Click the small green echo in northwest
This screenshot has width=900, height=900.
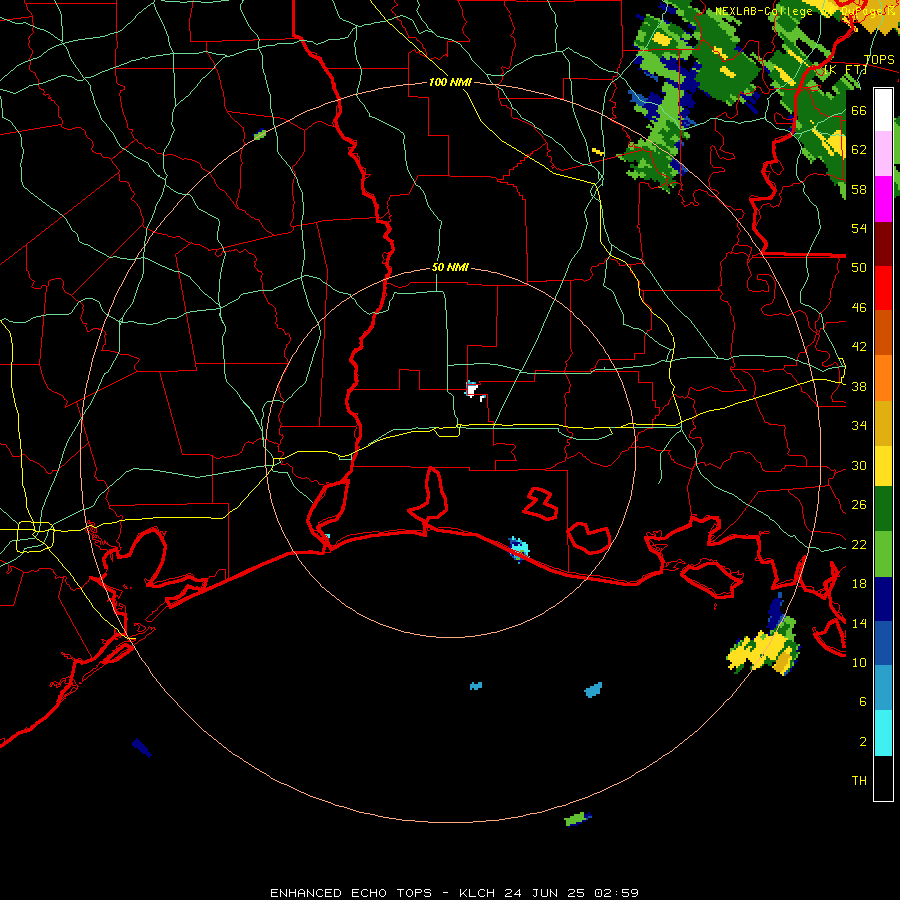coord(260,135)
